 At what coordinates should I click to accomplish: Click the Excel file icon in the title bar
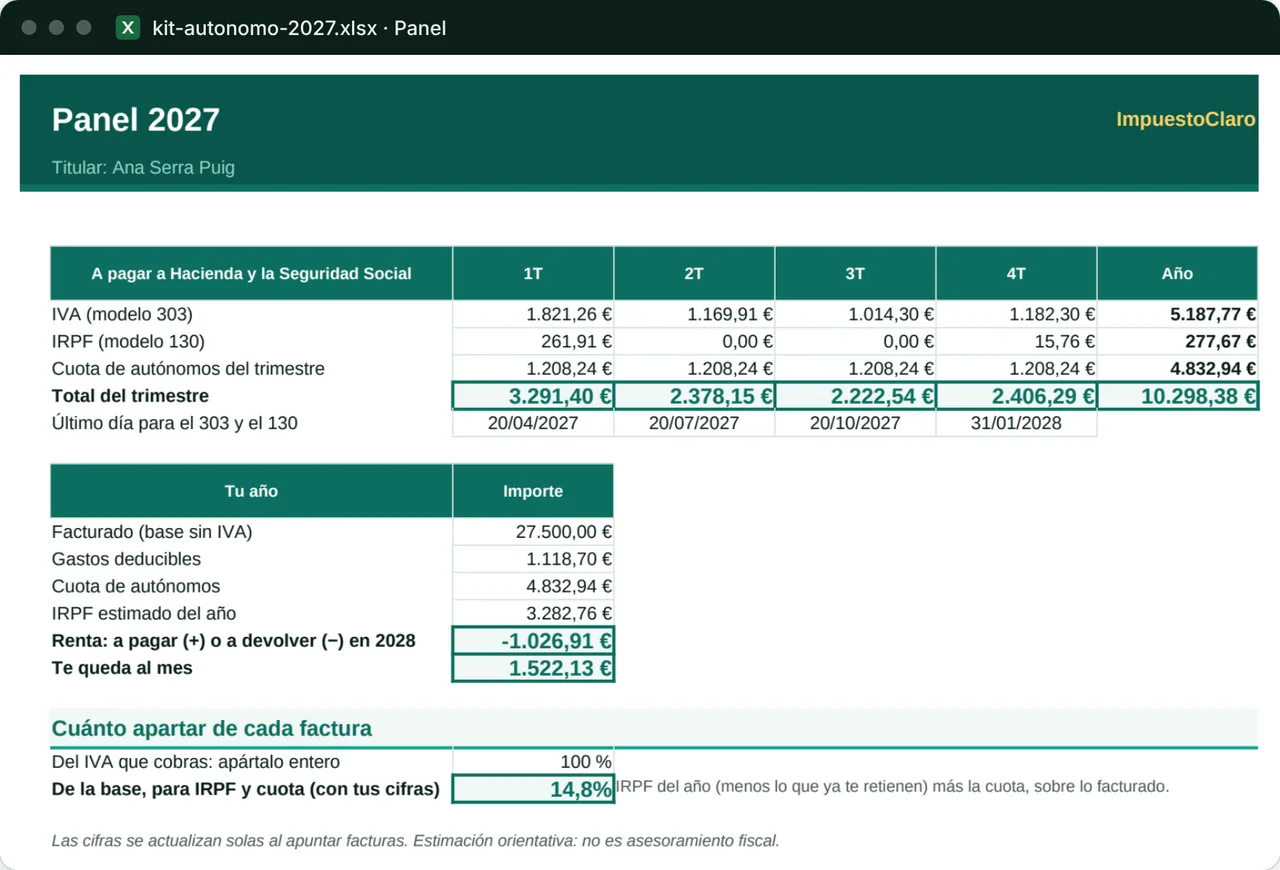pos(128,28)
